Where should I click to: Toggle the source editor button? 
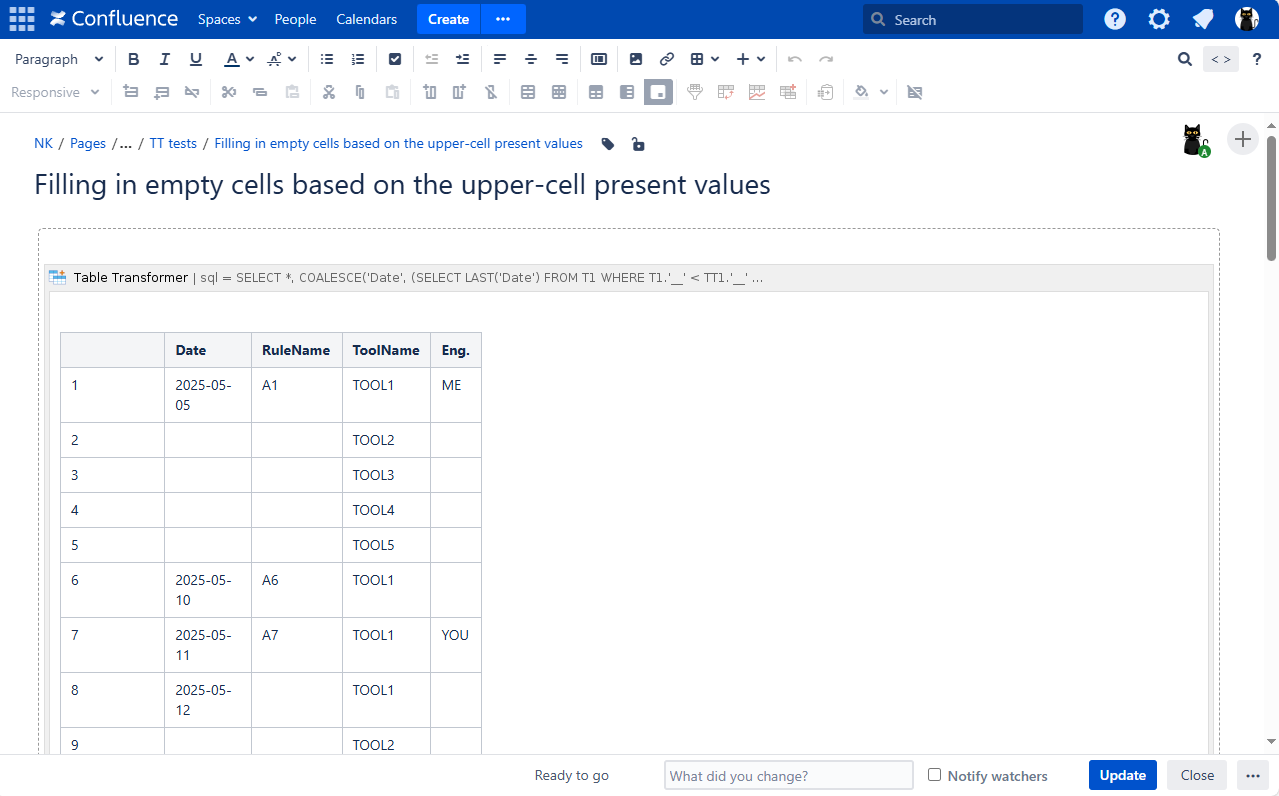[1221, 60]
